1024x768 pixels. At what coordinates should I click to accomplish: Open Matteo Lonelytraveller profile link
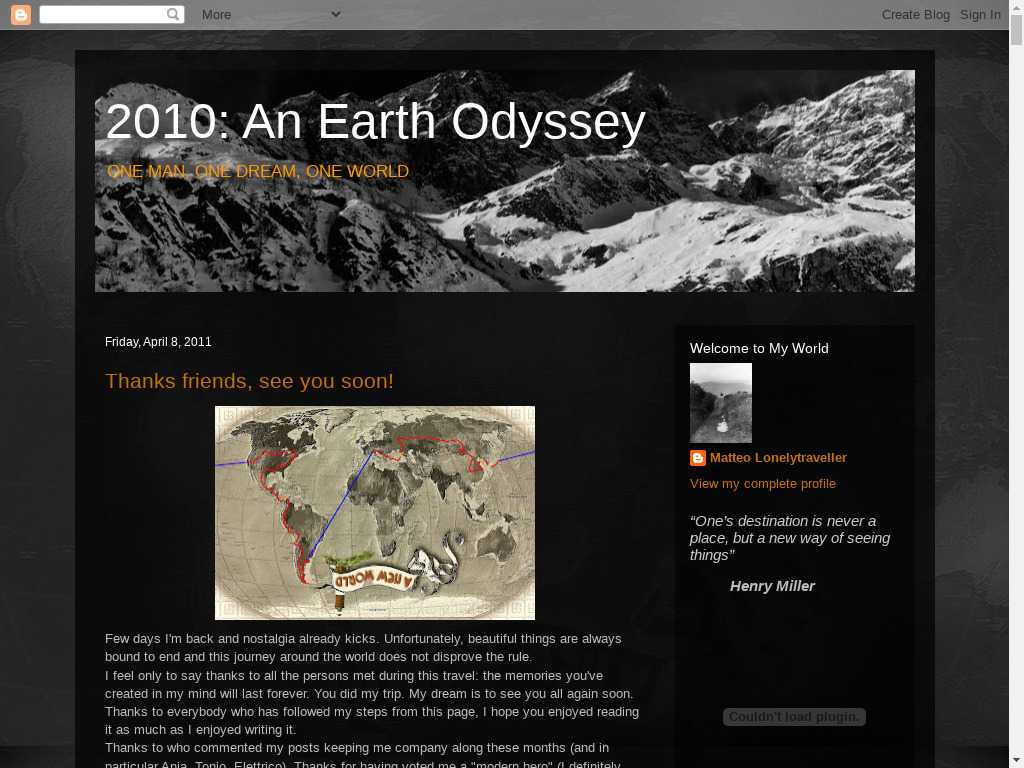click(778, 458)
